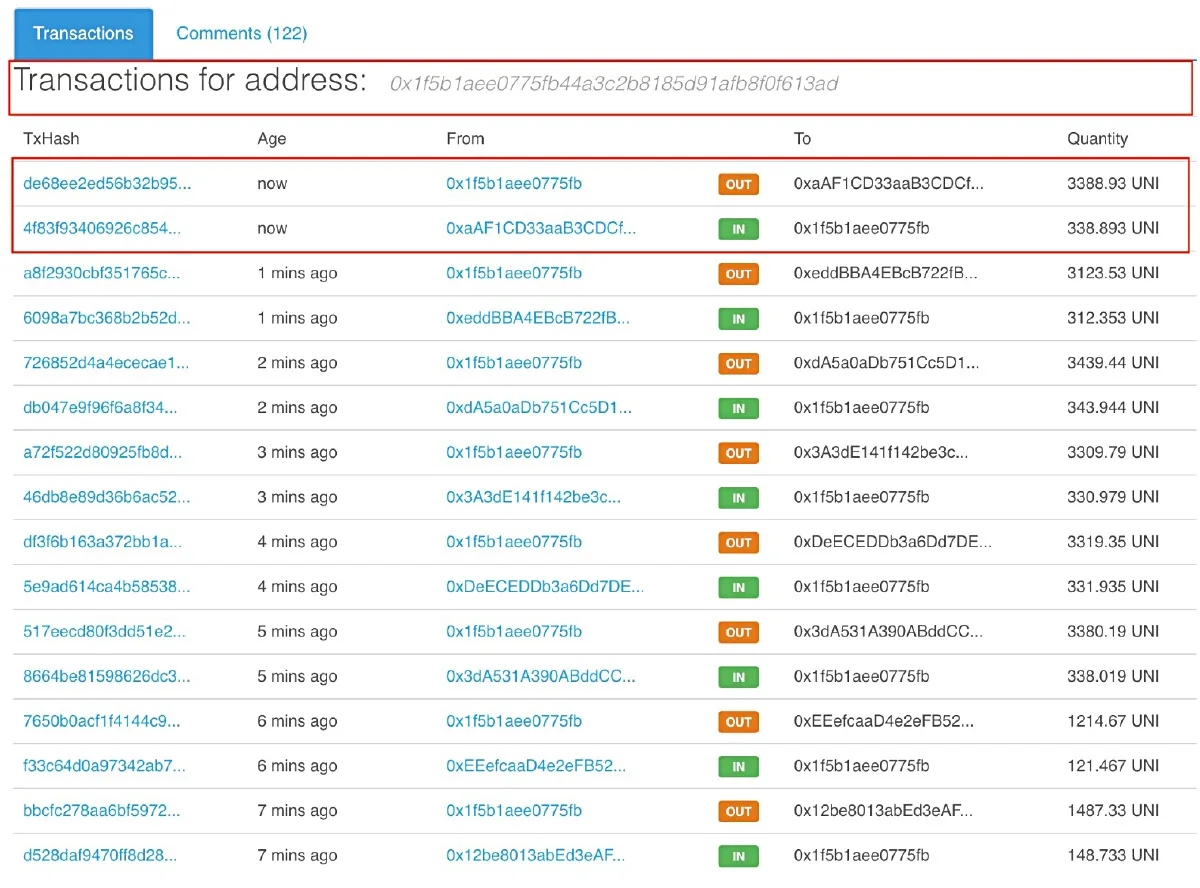Click the IN badge on transaction 4f83f93406926c854

pyautogui.click(x=738, y=228)
